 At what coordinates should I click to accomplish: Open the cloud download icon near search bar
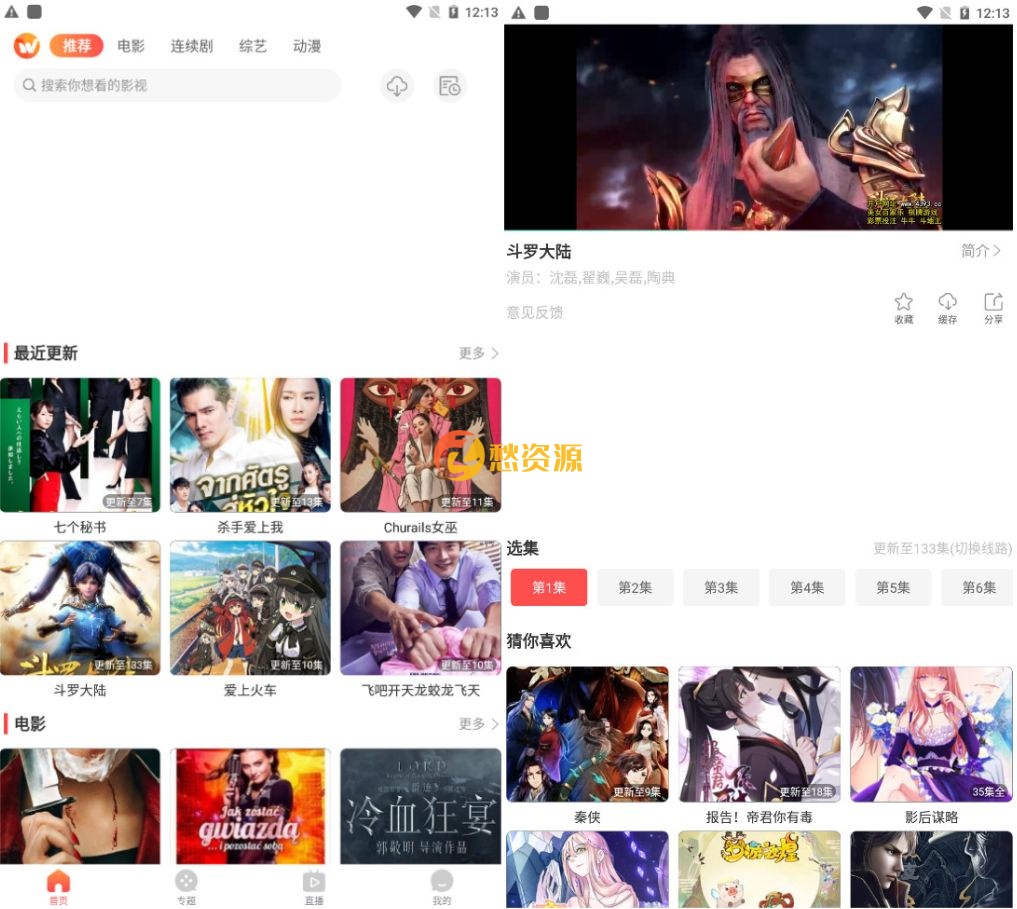click(397, 86)
